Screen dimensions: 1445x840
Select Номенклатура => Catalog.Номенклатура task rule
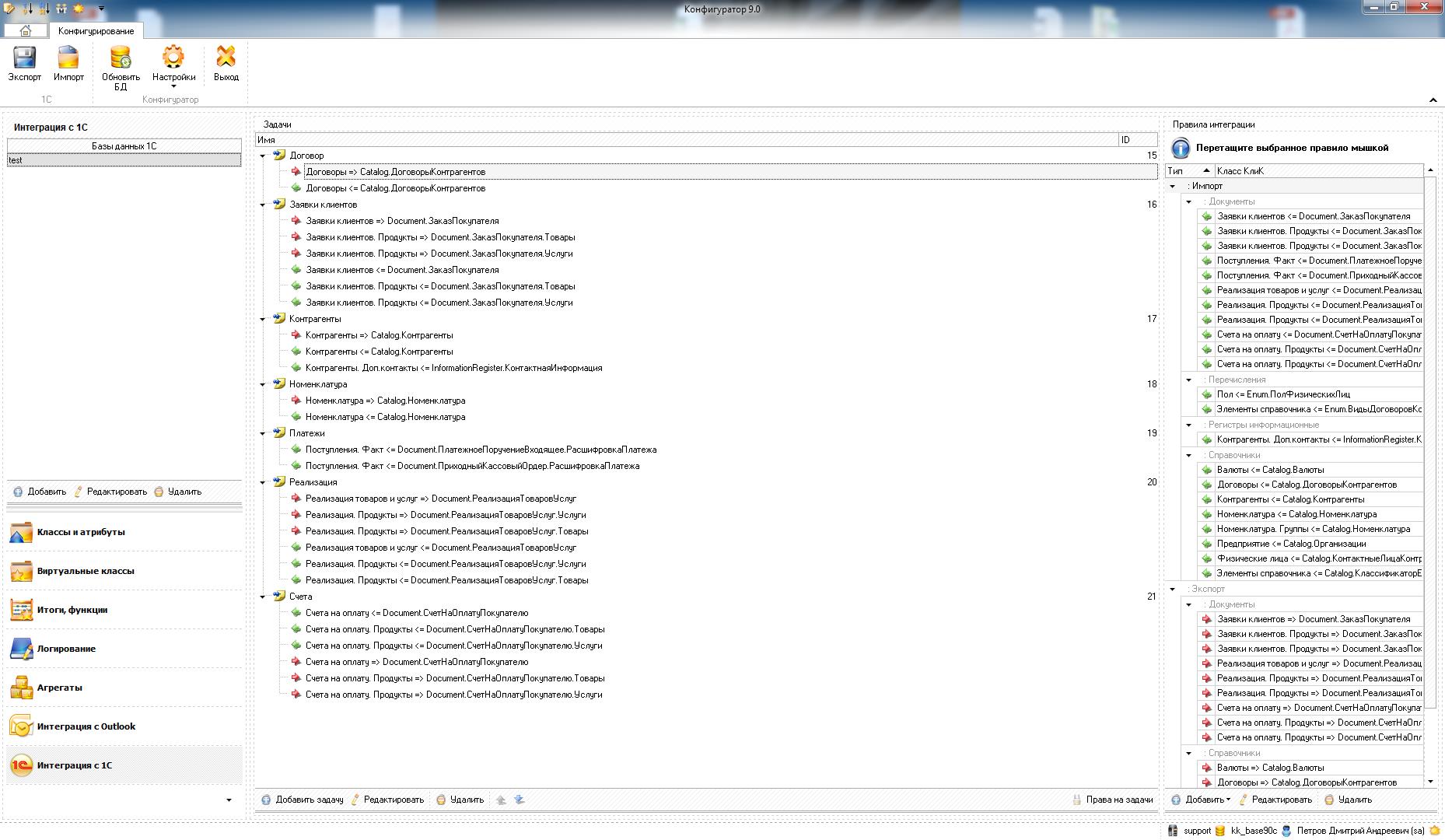(x=385, y=401)
